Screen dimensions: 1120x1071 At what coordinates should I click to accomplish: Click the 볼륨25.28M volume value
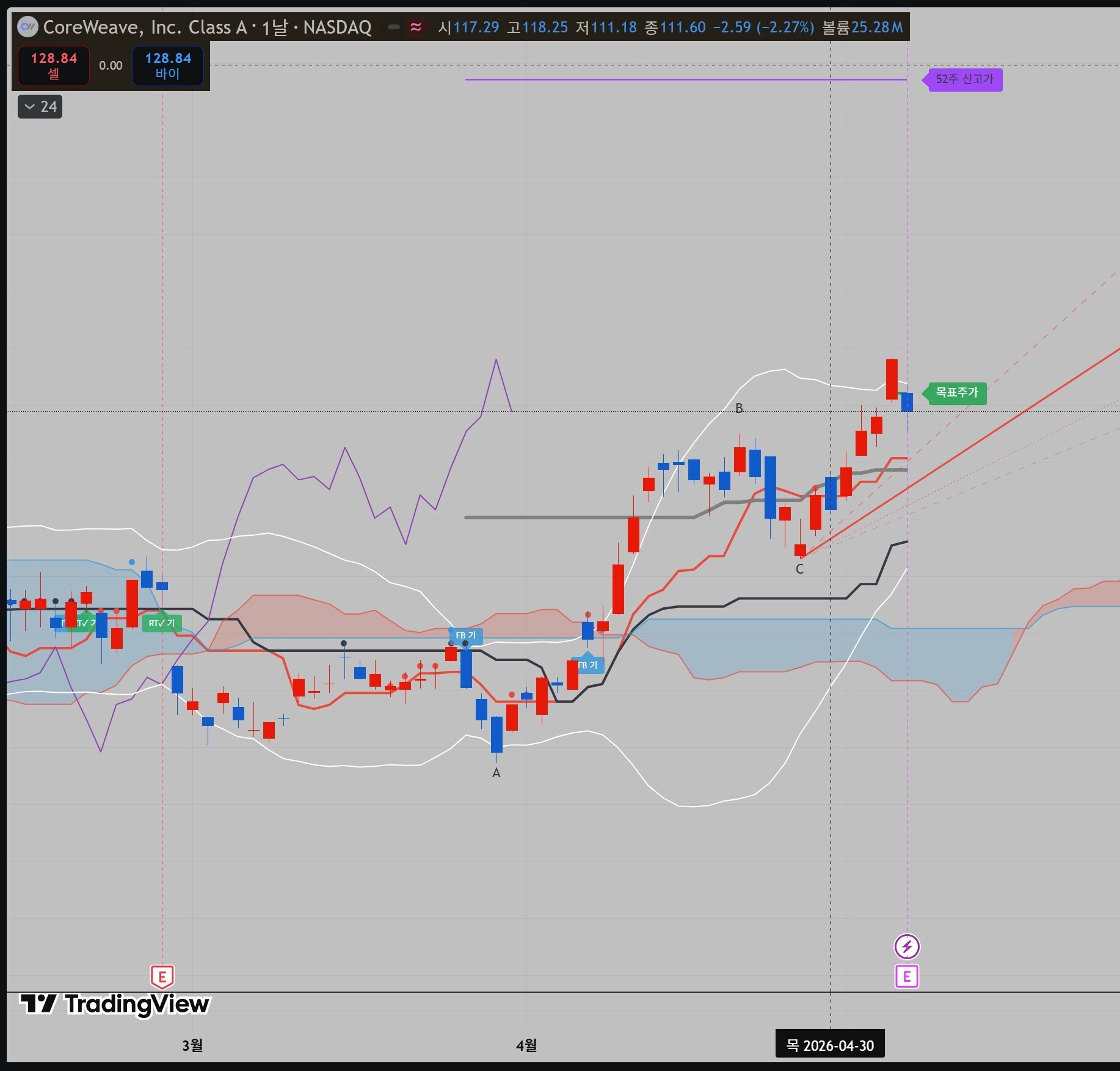coord(862,27)
